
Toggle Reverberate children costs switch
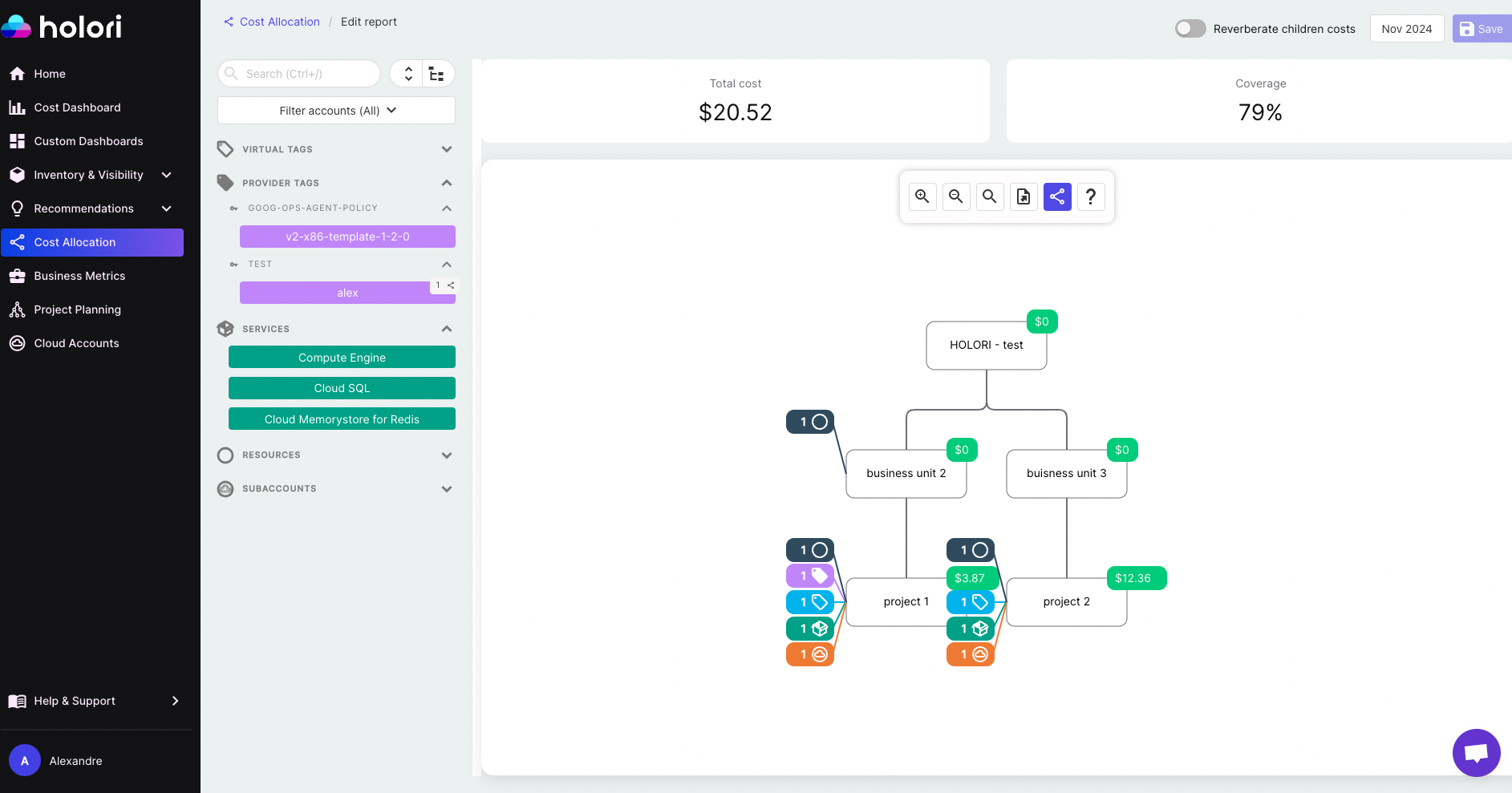(1190, 29)
